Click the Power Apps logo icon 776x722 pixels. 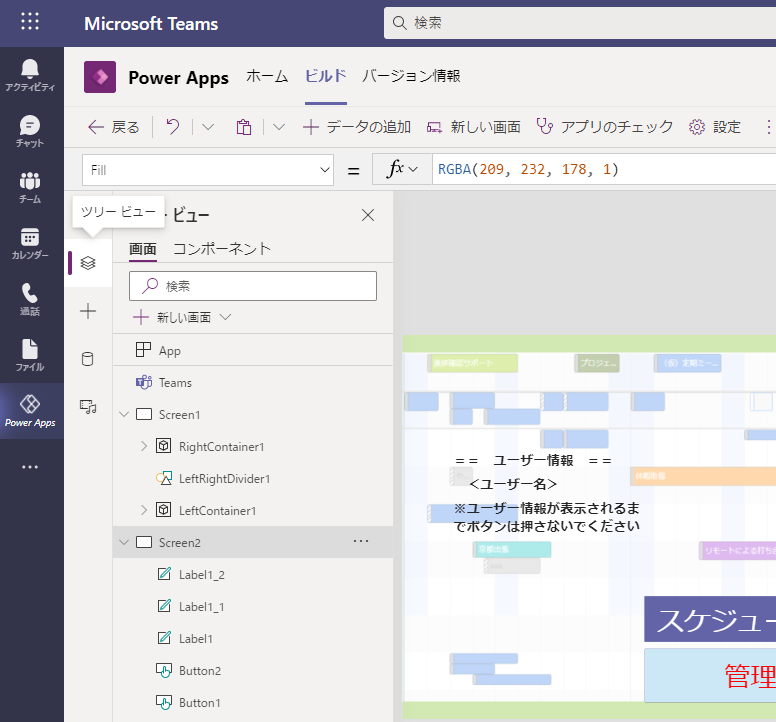point(100,77)
